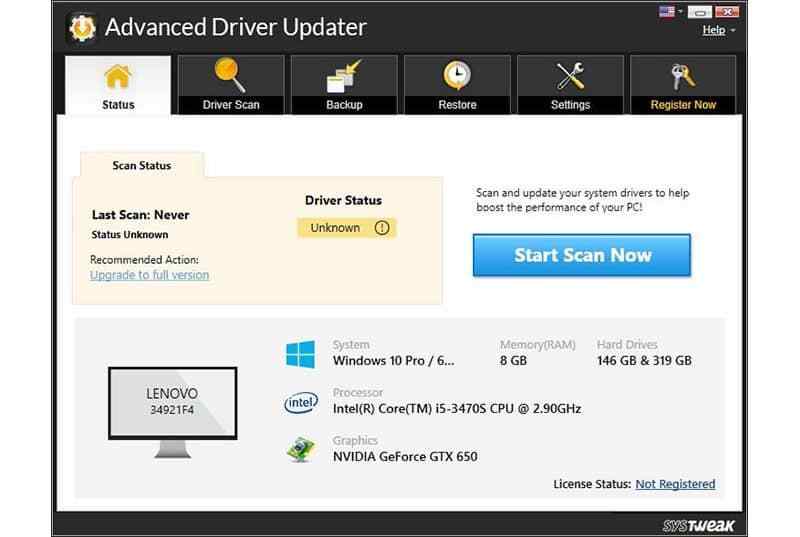Click the 'Last Scan: Never' text
800x537 pixels.
click(140, 215)
